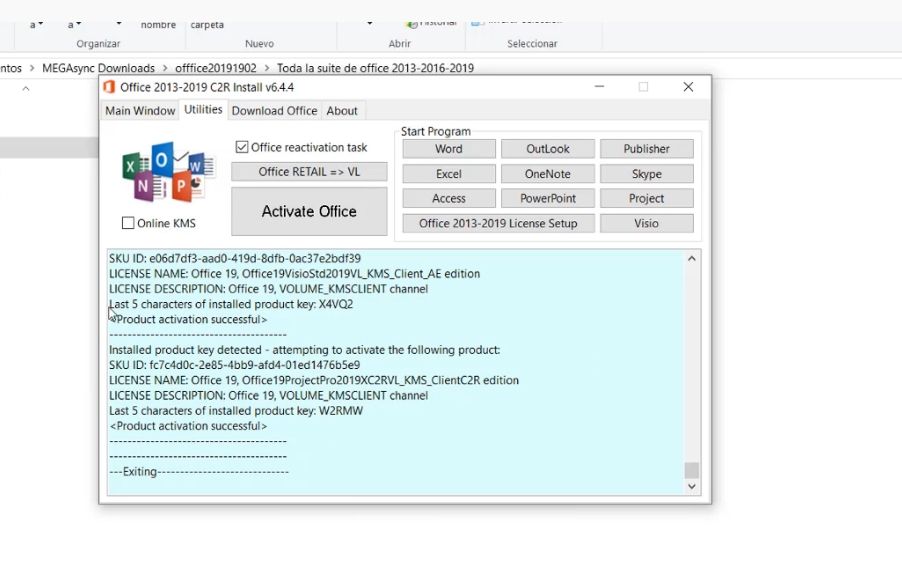Image resolution: width=902 pixels, height=572 pixels.
Task: Launch Word from Start Program
Action: click(x=449, y=149)
